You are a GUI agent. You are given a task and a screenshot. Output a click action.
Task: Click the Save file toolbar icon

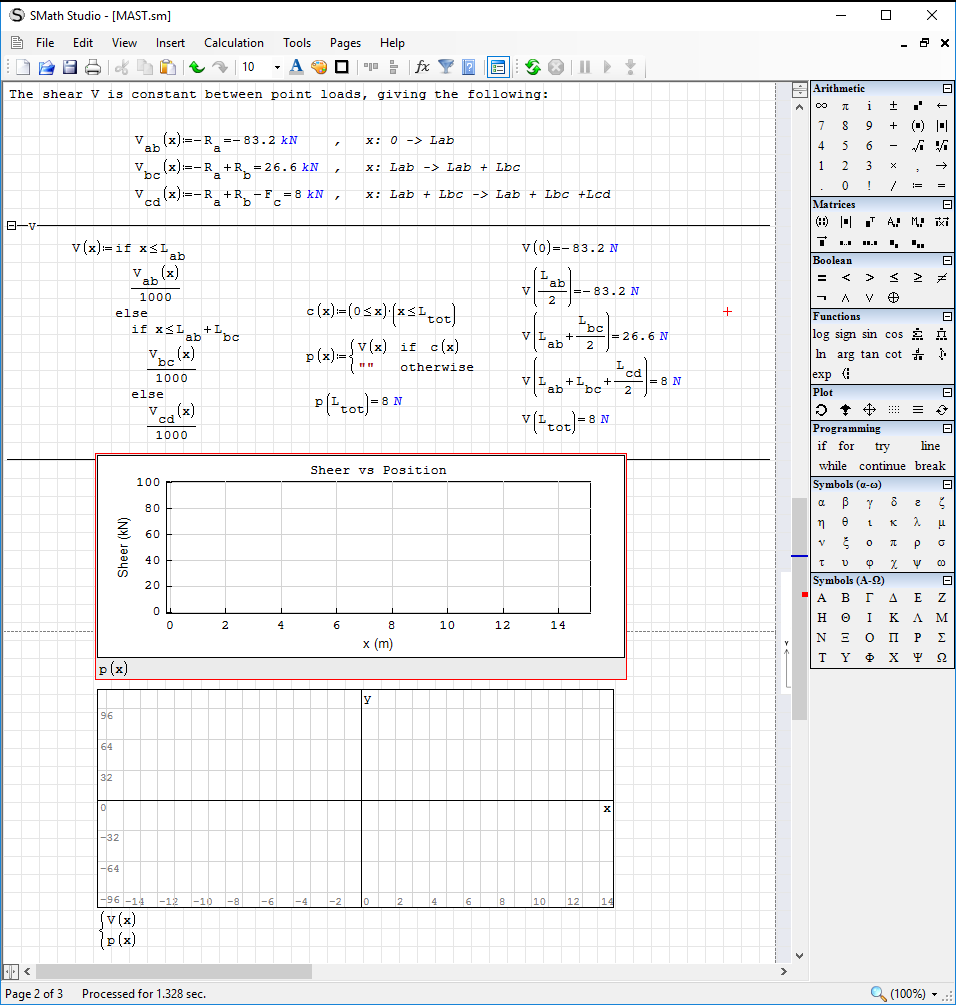pos(70,67)
